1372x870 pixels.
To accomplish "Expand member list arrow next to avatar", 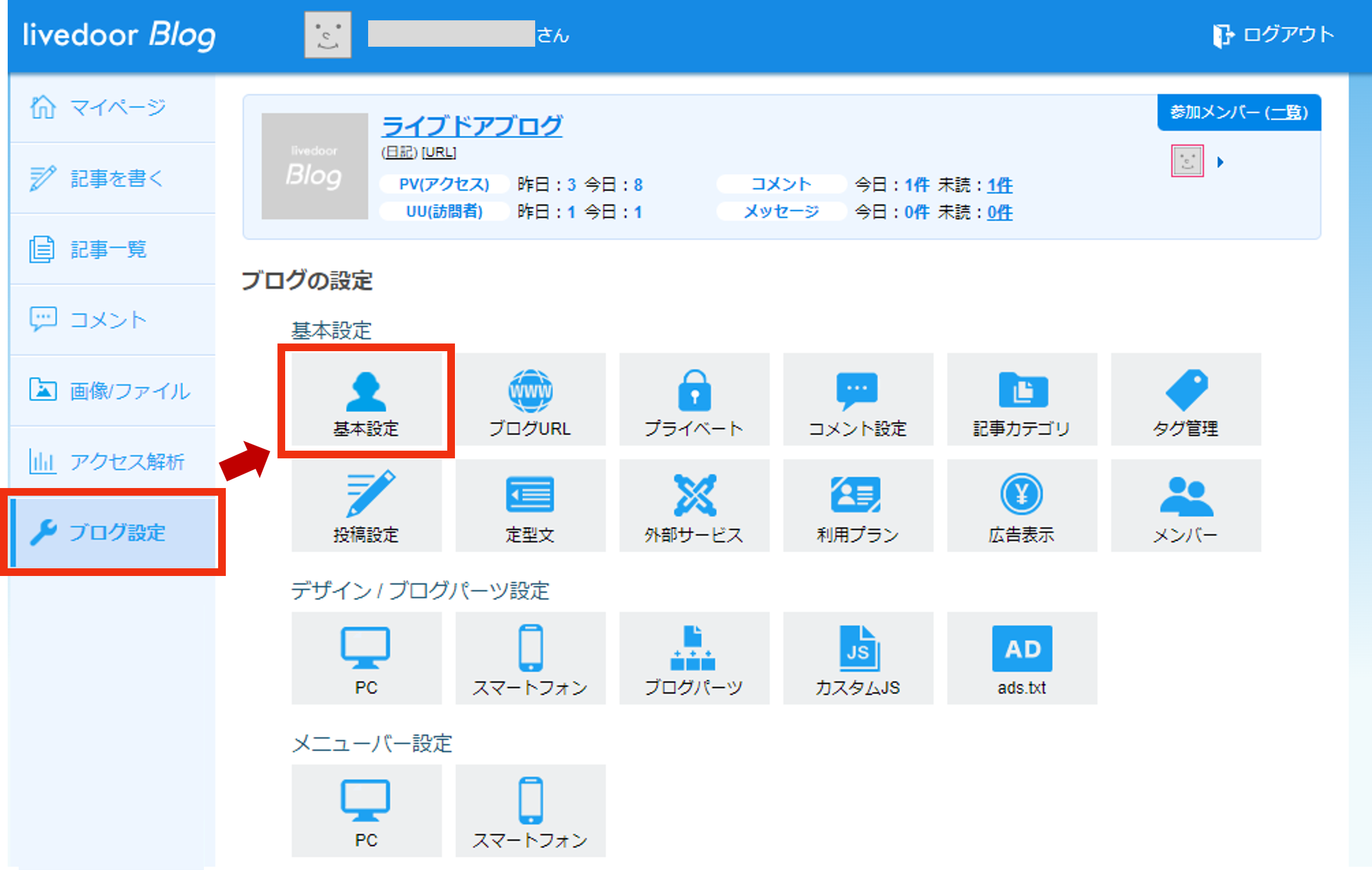I will [1220, 162].
